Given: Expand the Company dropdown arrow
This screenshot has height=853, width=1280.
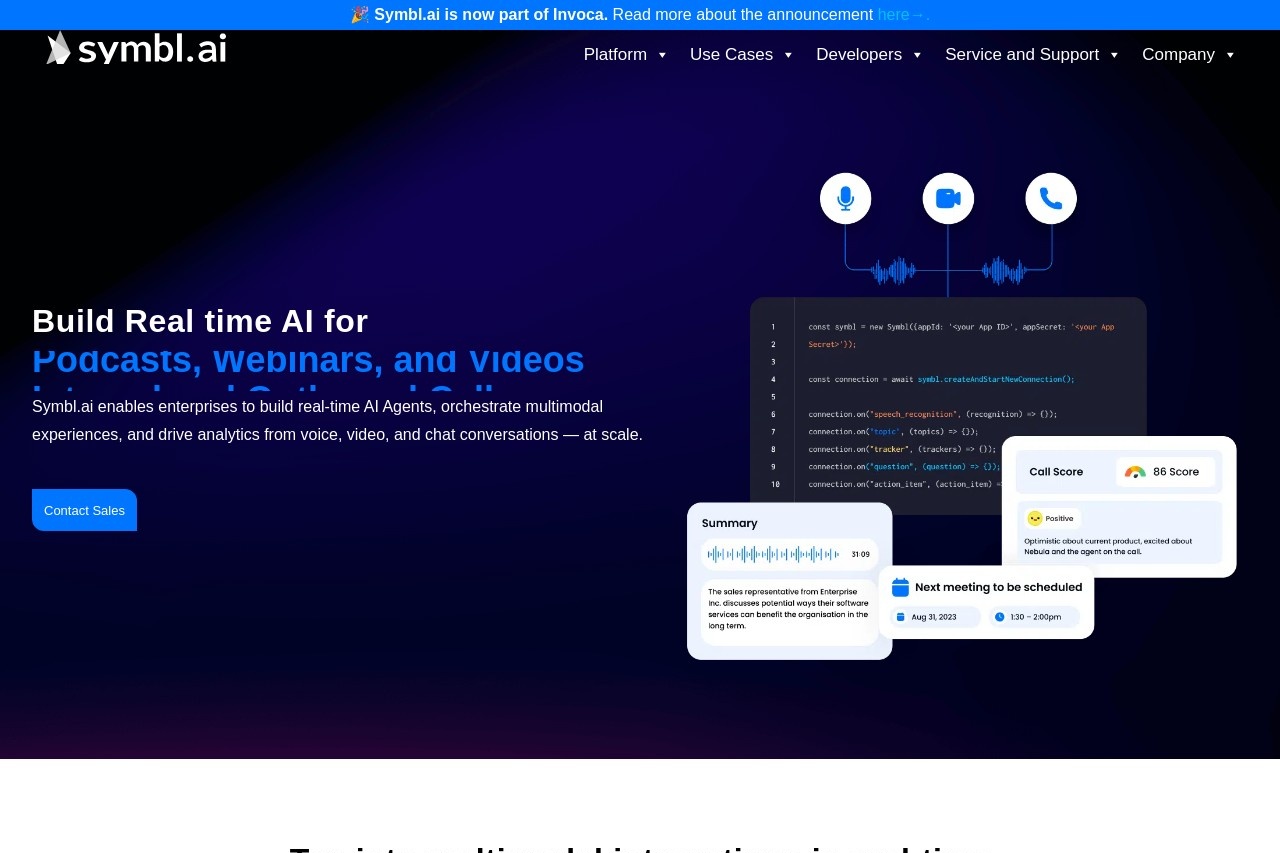Looking at the screenshot, I should point(1230,55).
